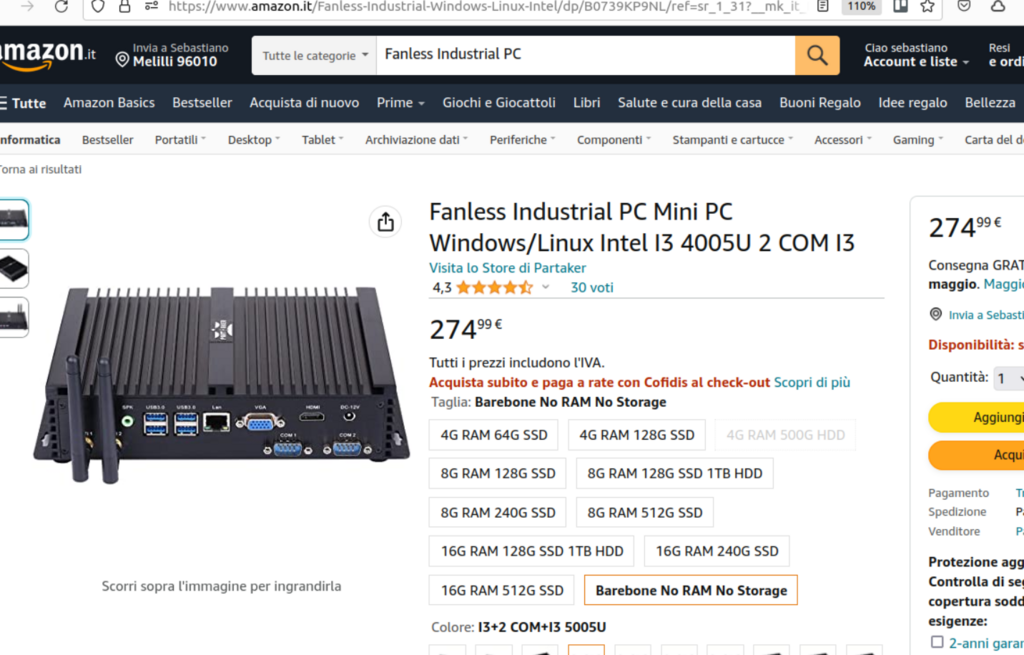This screenshot has height=655, width=1024.
Task: Open the Tutte hamburger menu
Action: click(x=23, y=103)
